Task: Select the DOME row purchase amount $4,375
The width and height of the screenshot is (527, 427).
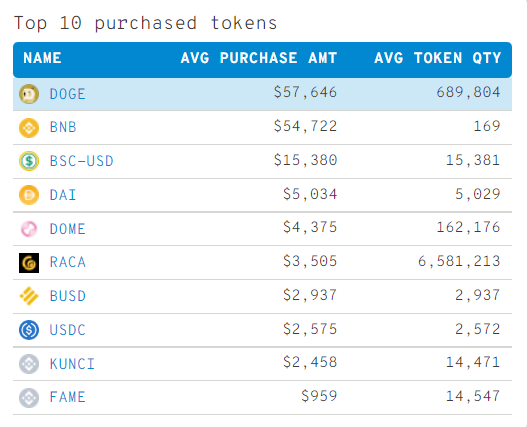Action: point(310,227)
